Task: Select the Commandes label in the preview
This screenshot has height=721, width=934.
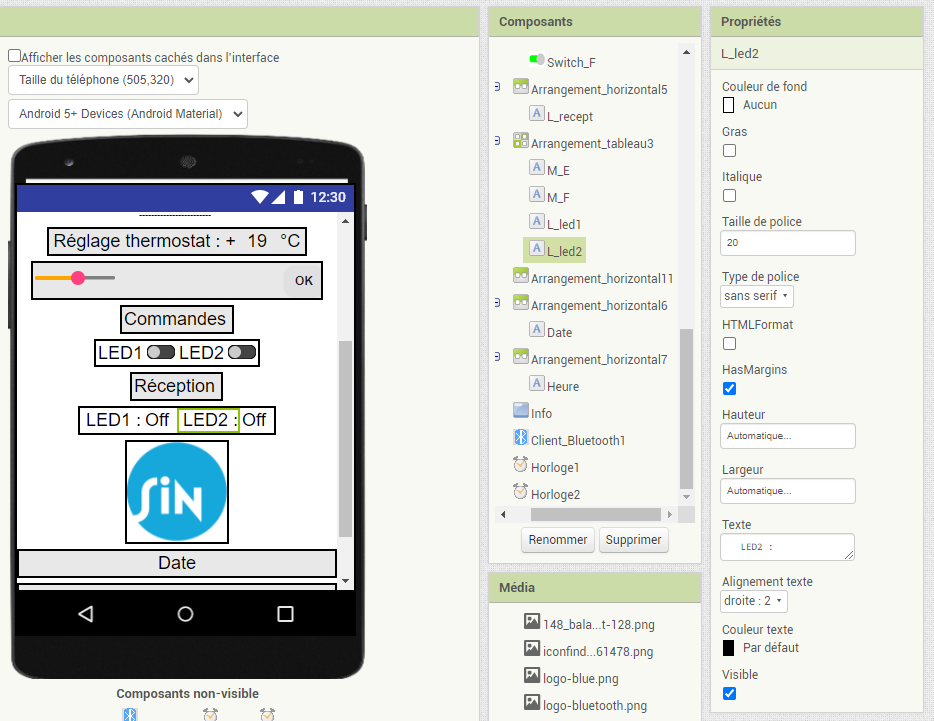Action: point(176,319)
